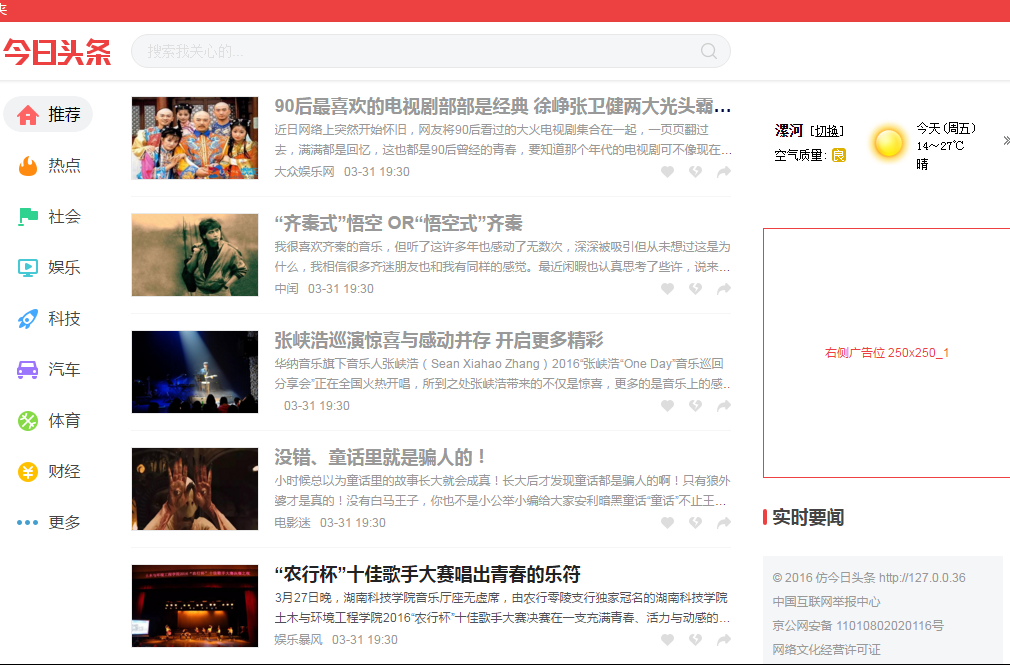Click the search magnifier icon
The width and height of the screenshot is (1010, 665).
[709, 51]
